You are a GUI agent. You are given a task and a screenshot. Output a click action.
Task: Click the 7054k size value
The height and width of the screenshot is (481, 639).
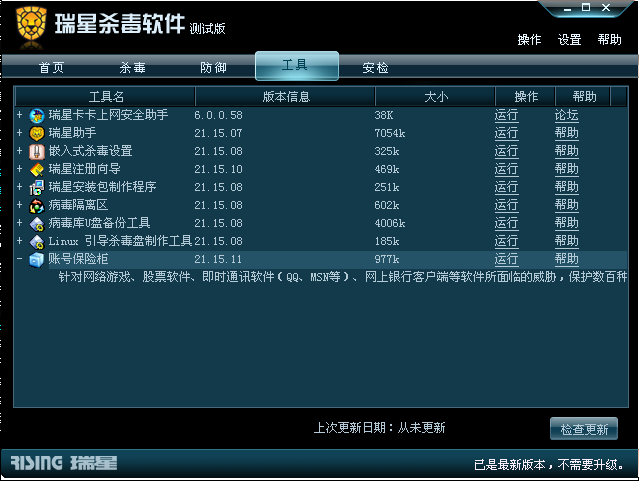click(390, 133)
